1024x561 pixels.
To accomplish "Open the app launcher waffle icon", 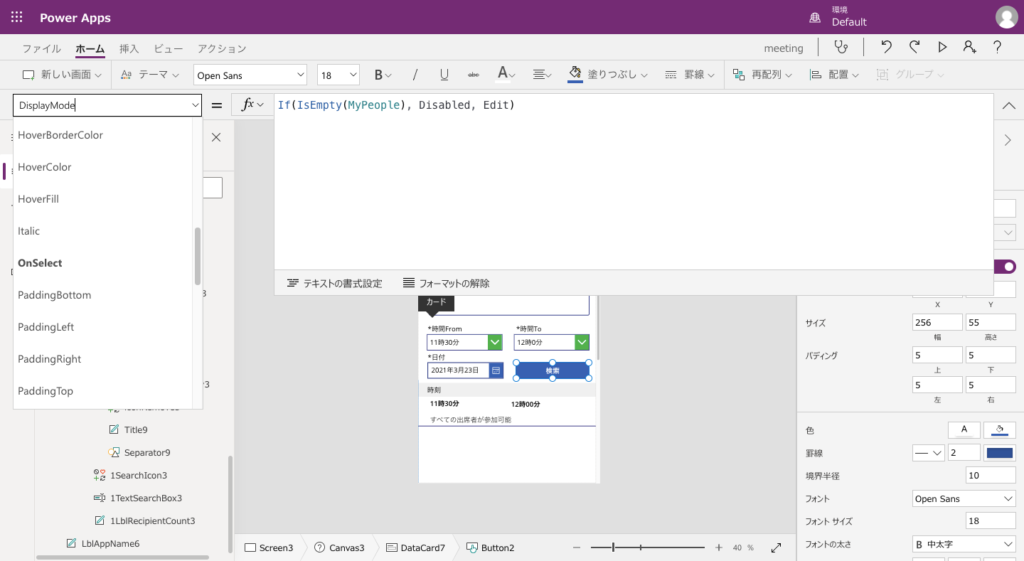I will click(x=17, y=18).
